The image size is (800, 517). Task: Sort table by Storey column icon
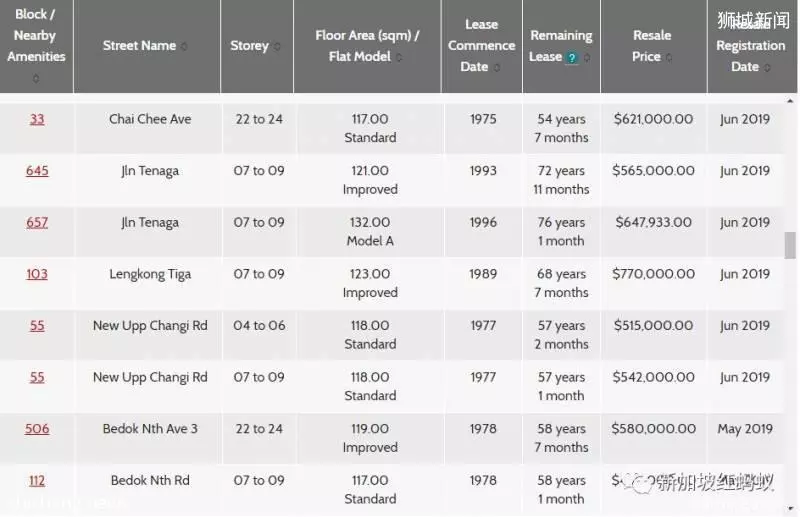277,46
